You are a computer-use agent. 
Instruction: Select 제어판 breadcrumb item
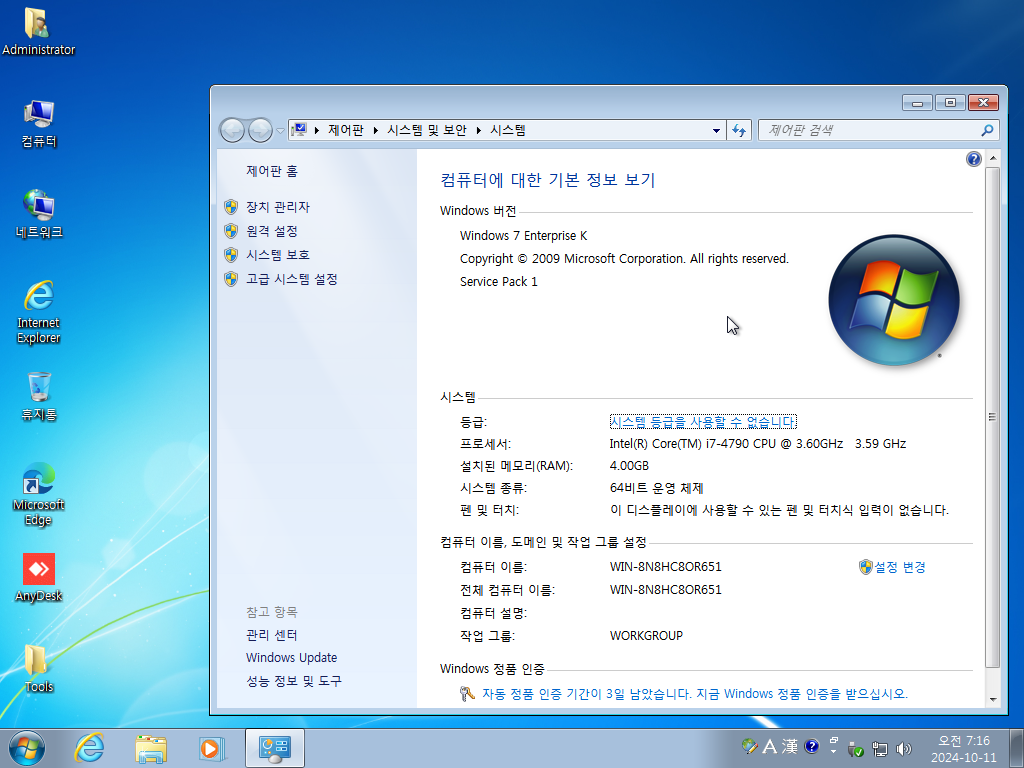coord(345,131)
